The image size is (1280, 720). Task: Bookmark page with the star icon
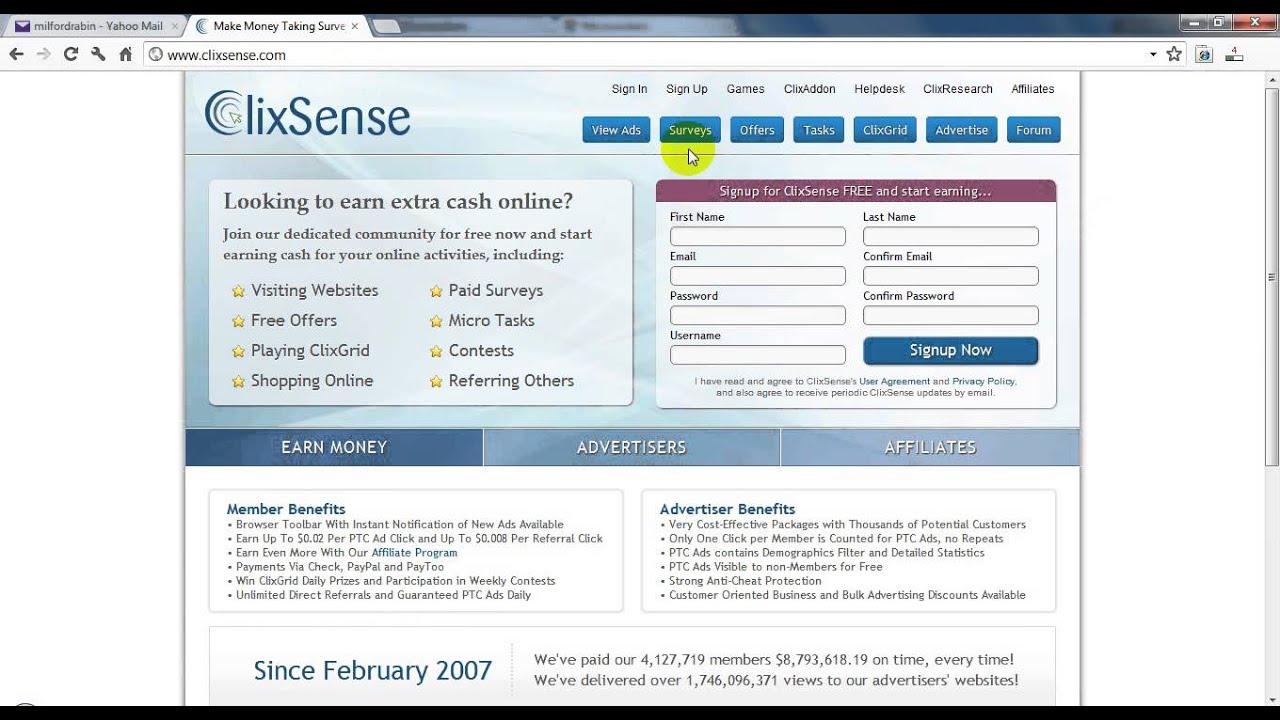[1174, 55]
